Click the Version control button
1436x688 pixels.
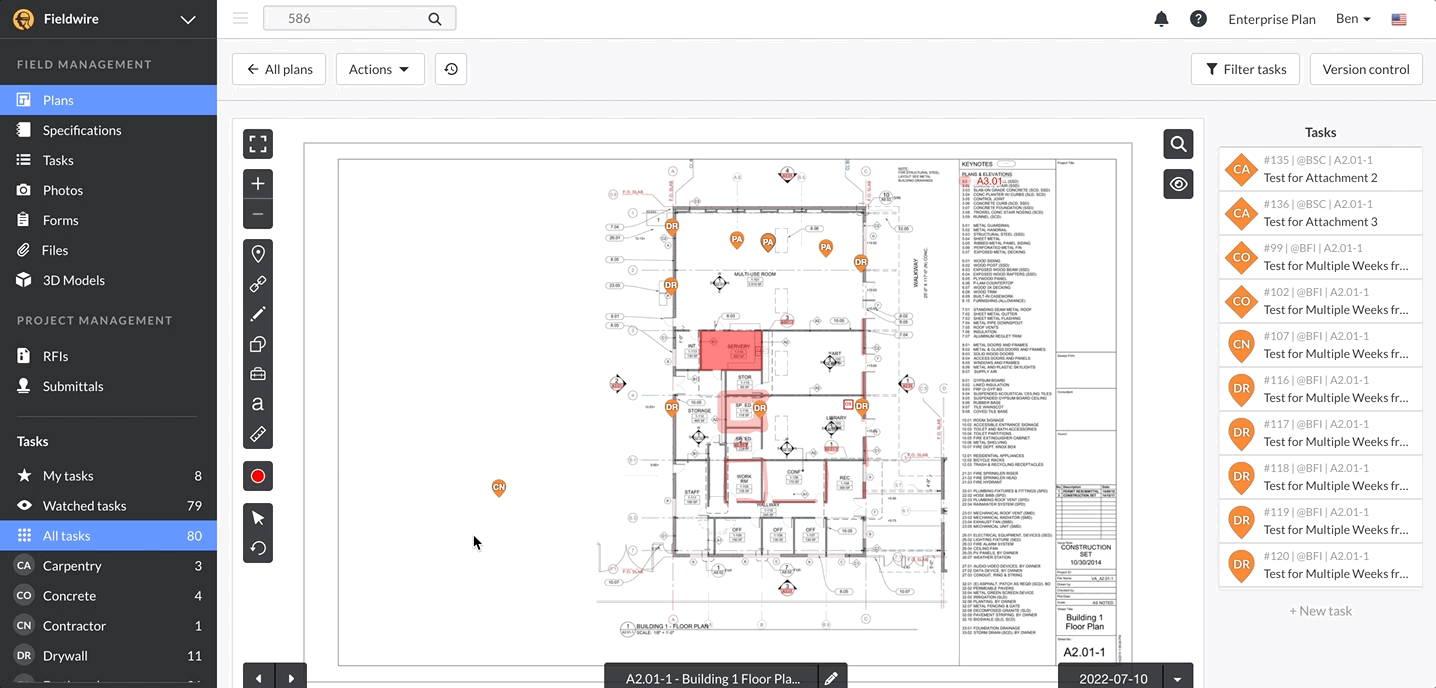coord(1365,68)
